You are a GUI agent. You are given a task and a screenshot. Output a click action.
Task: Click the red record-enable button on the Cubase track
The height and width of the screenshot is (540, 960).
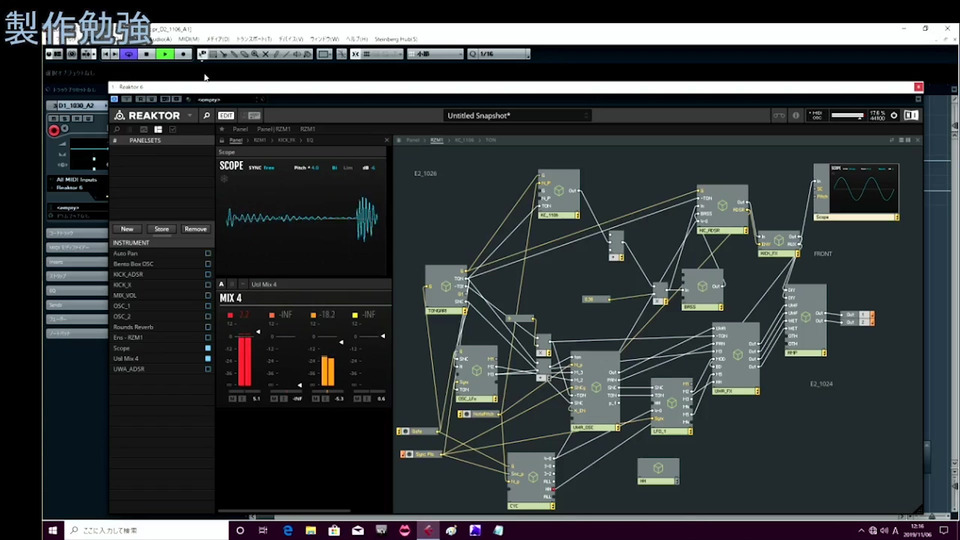54,130
